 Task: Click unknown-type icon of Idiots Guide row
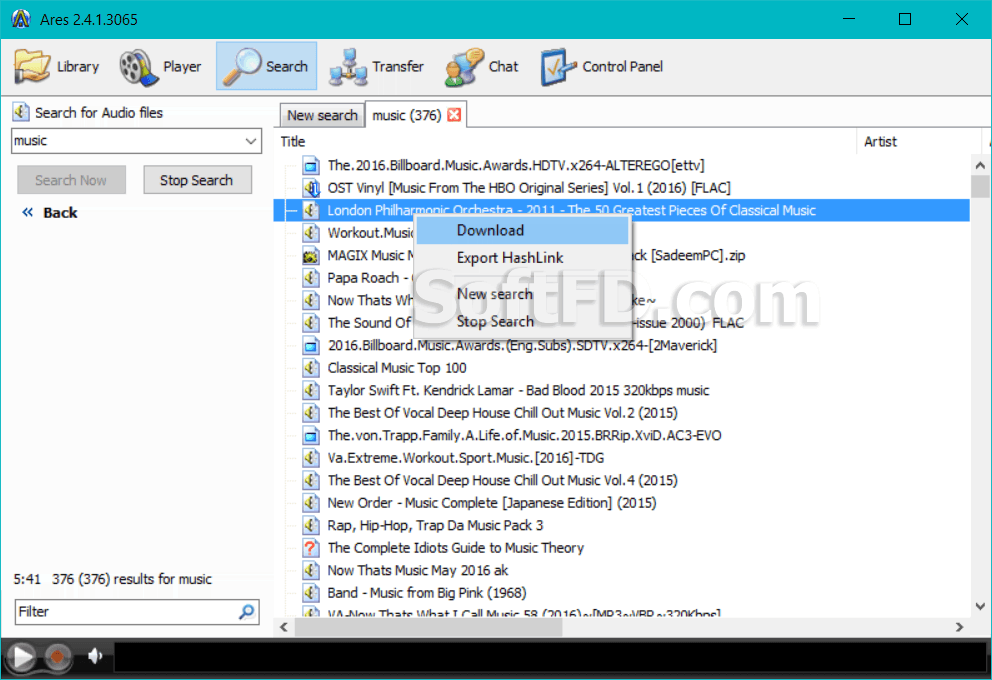(x=311, y=548)
